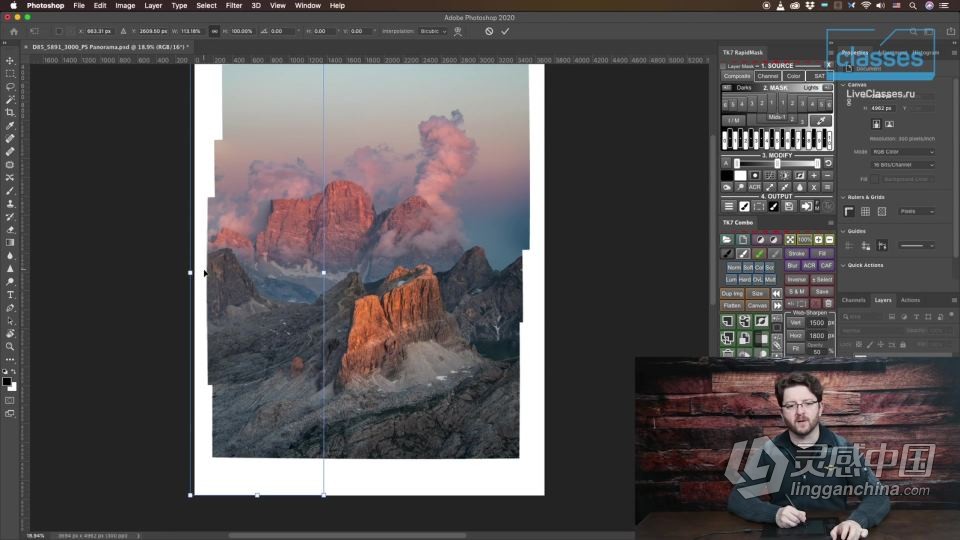
Task: Cancel transform with the circle-slash icon
Action: (489, 31)
